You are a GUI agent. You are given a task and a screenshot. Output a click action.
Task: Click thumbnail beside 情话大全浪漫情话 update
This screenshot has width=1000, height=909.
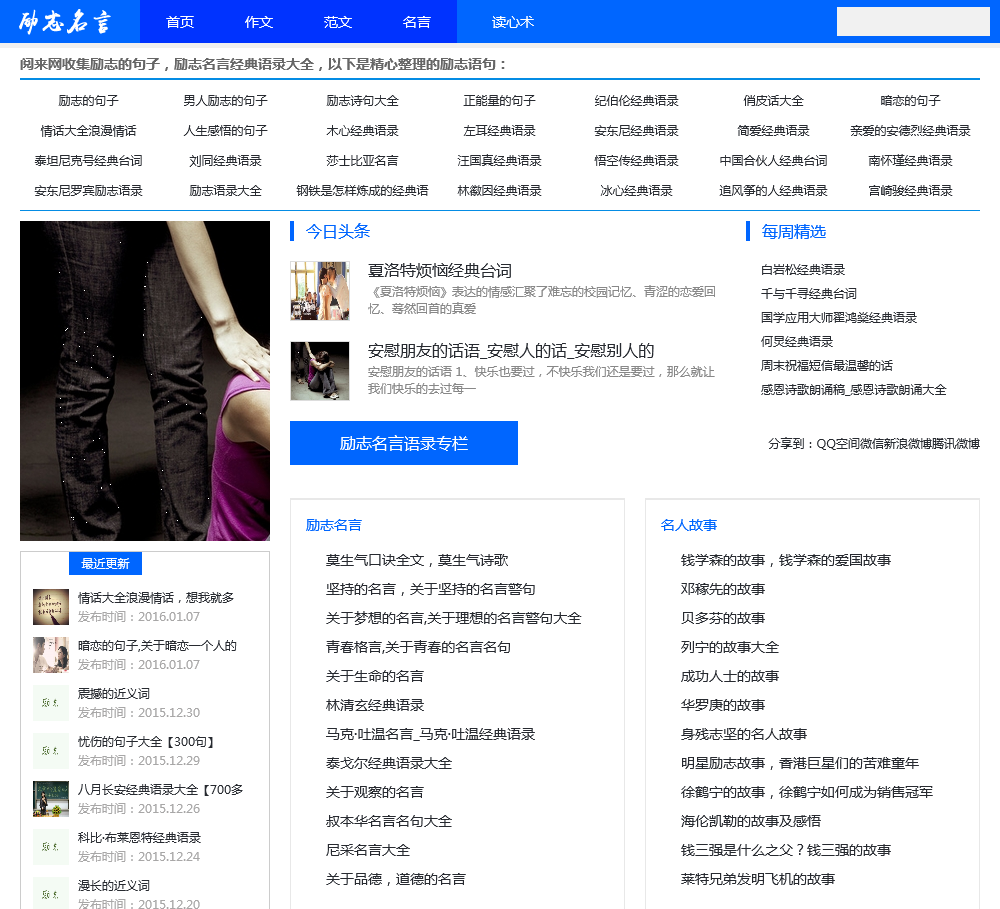51,607
